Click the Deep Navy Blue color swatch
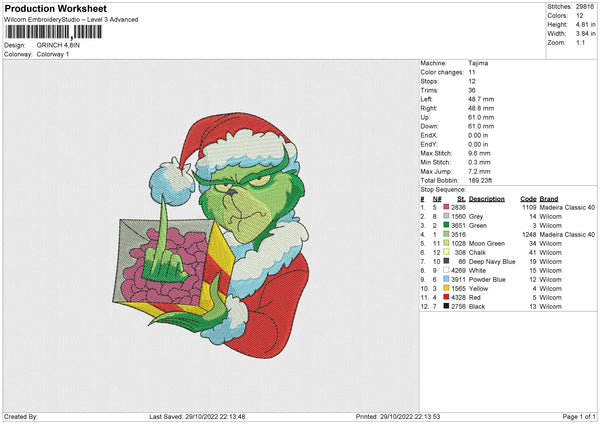This screenshot has width=600, height=424. click(x=446, y=261)
